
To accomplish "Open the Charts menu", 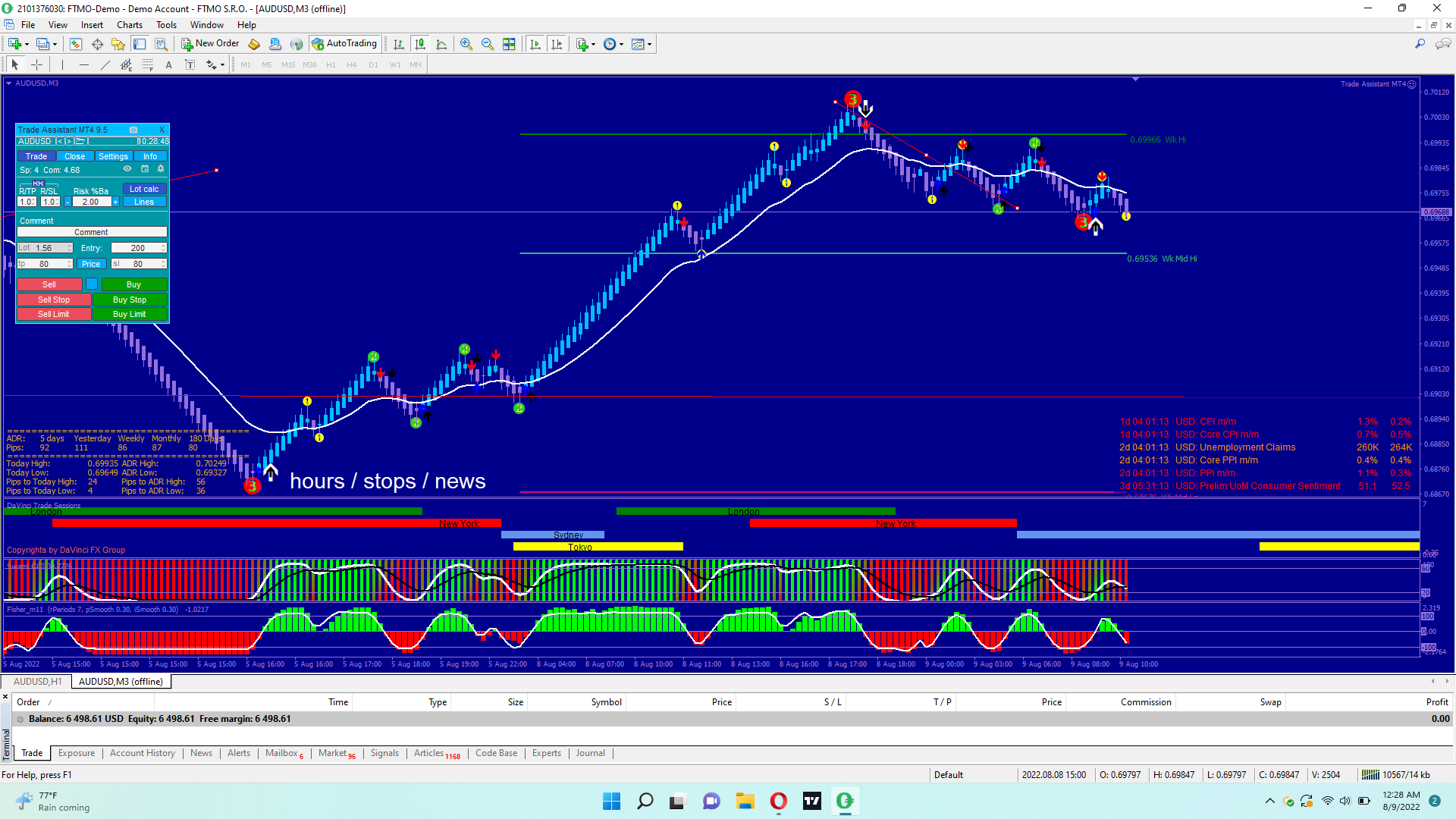I will coord(130,25).
